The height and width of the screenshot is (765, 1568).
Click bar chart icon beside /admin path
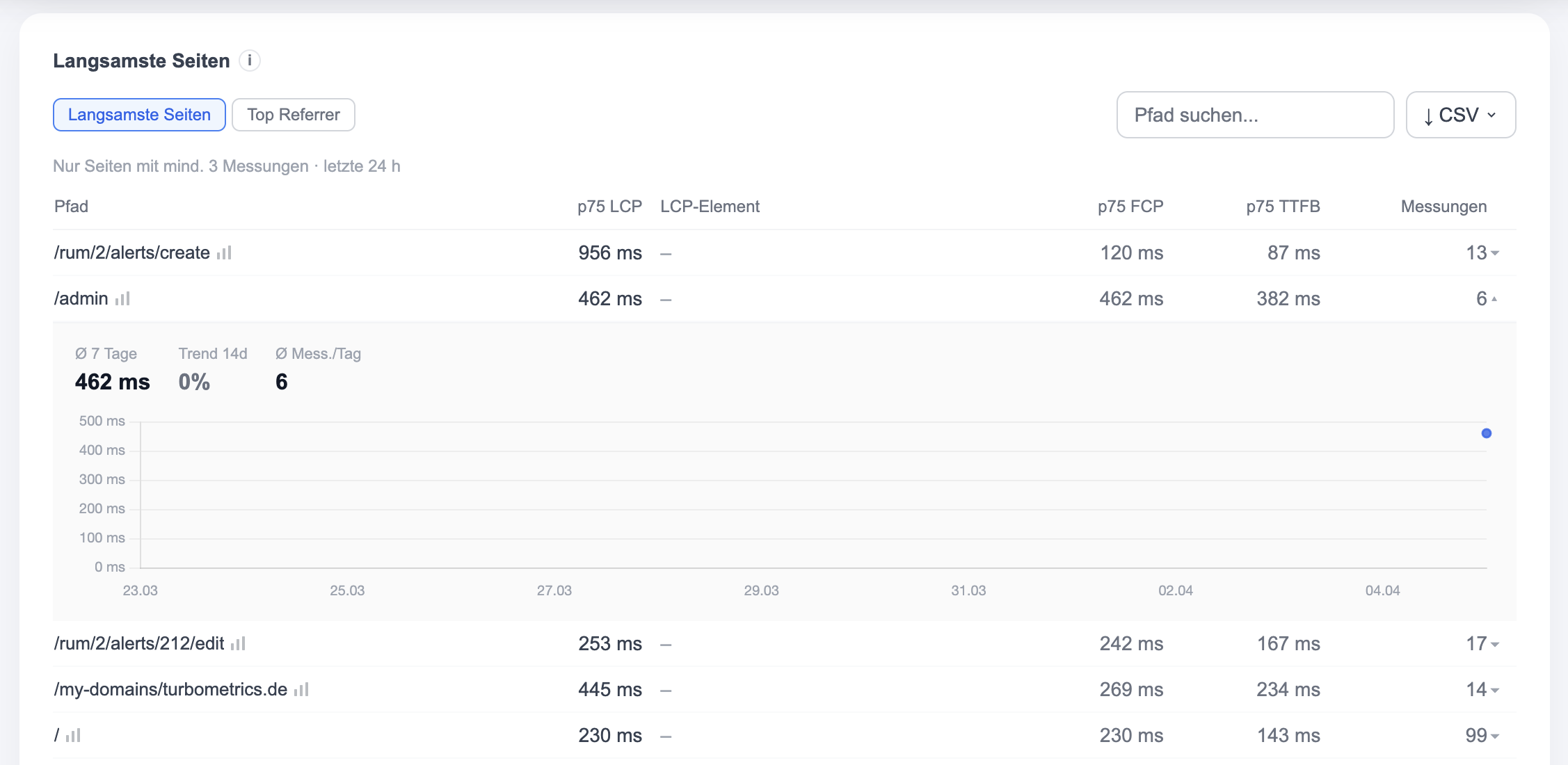[x=122, y=299]
